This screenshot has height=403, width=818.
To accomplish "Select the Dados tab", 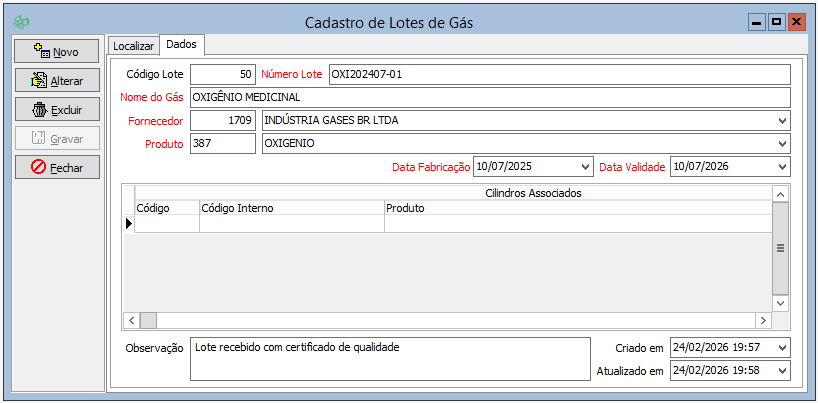I will (181, 45).
